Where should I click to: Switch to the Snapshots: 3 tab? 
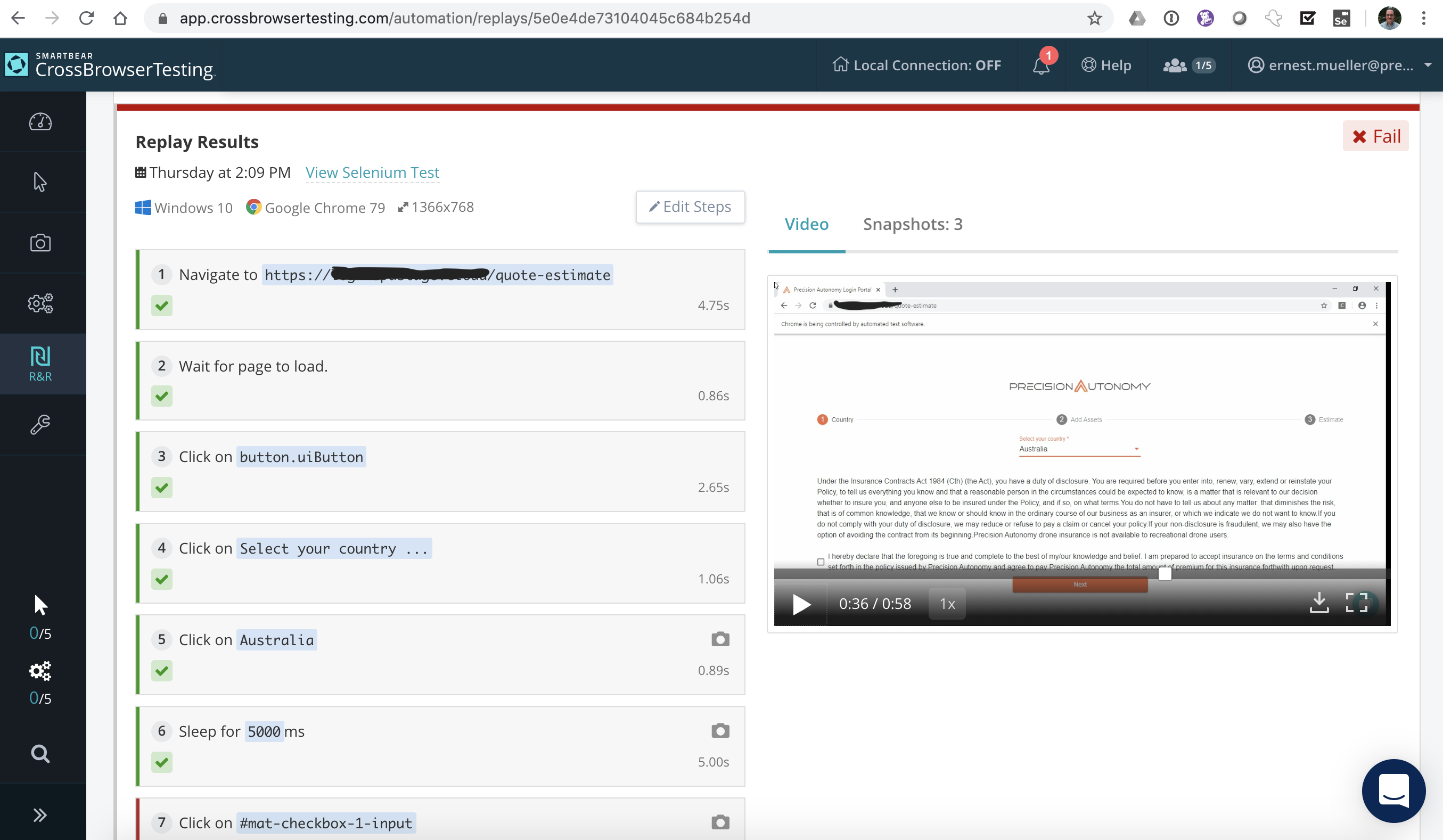click(912, 225)
